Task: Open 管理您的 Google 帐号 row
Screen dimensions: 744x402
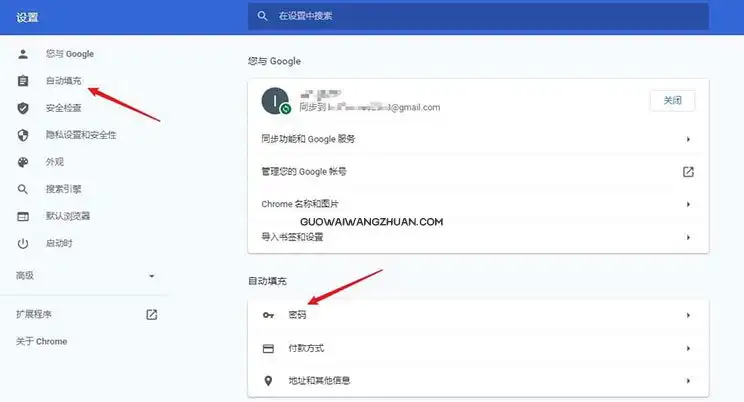Action: [478, 172]
